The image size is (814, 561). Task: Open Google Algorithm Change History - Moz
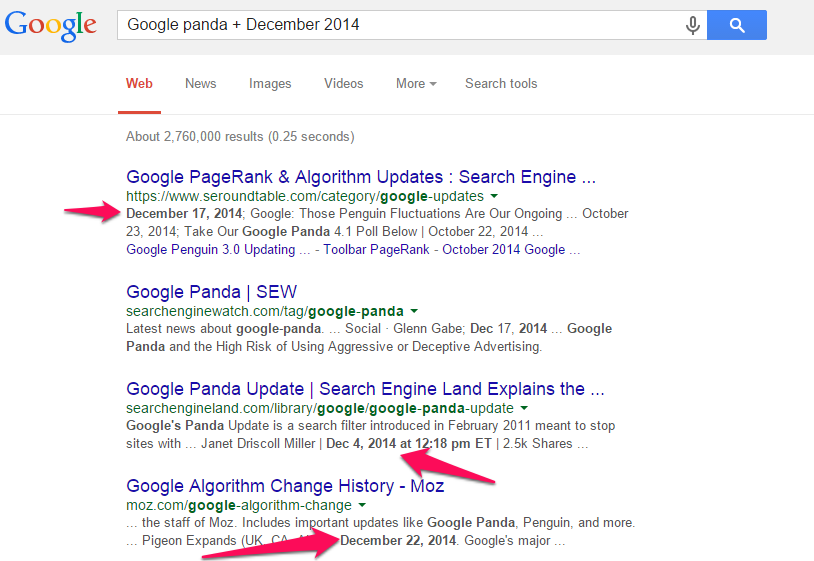click(285, 486)
